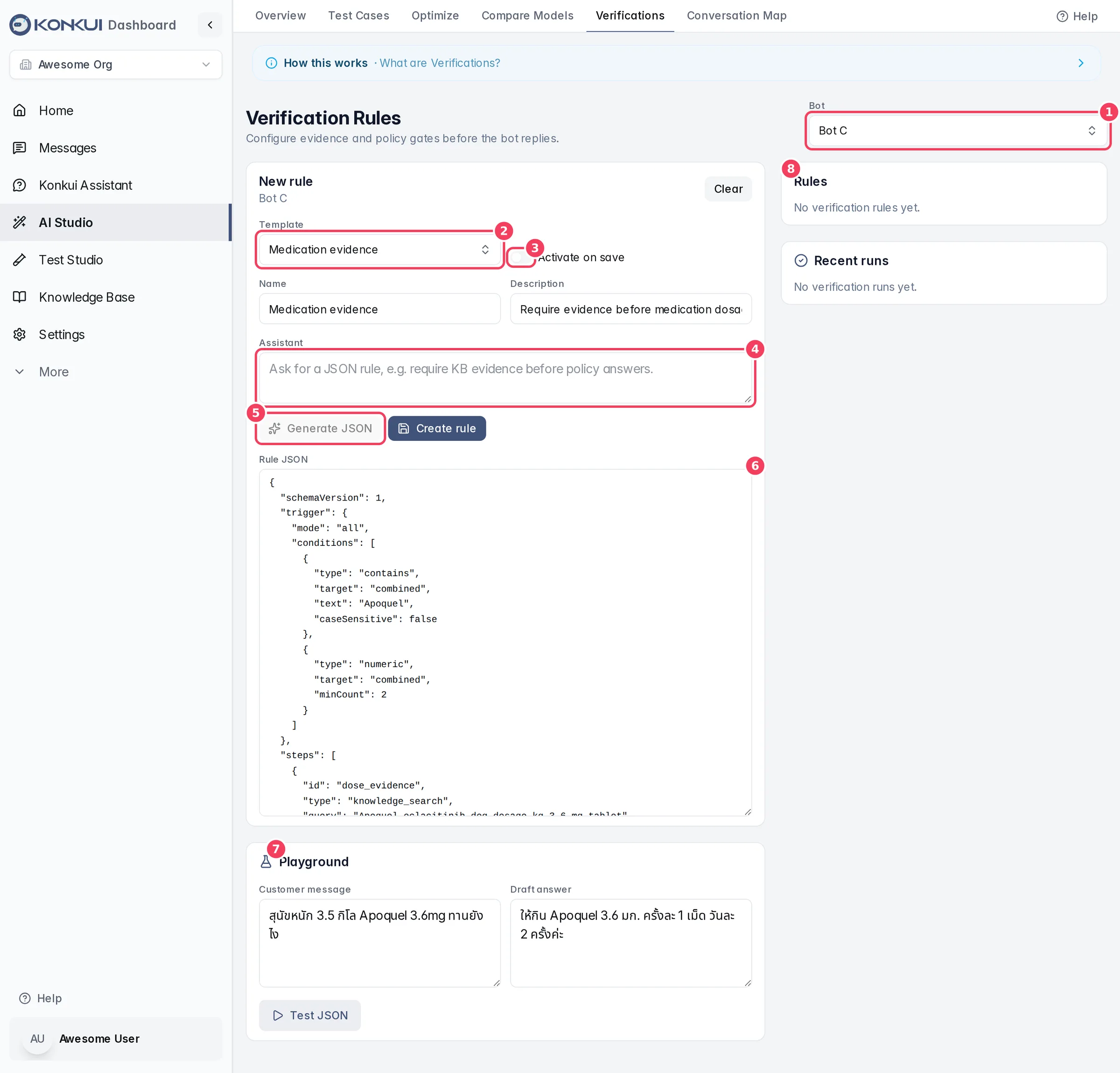The height and width of the screenshot is (1073, 1120).
Task: Expand the How this works banner chevron
Action: click(1081, 63)
